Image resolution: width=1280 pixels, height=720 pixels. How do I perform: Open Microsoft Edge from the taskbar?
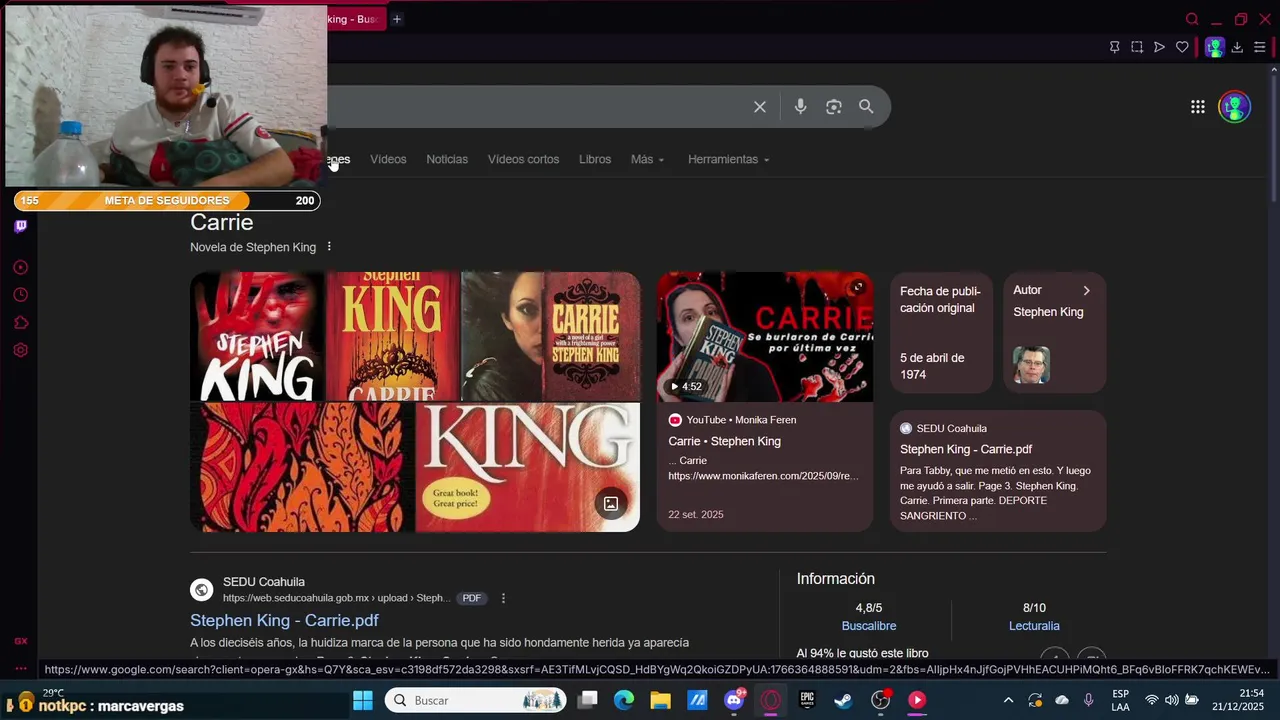624,700
